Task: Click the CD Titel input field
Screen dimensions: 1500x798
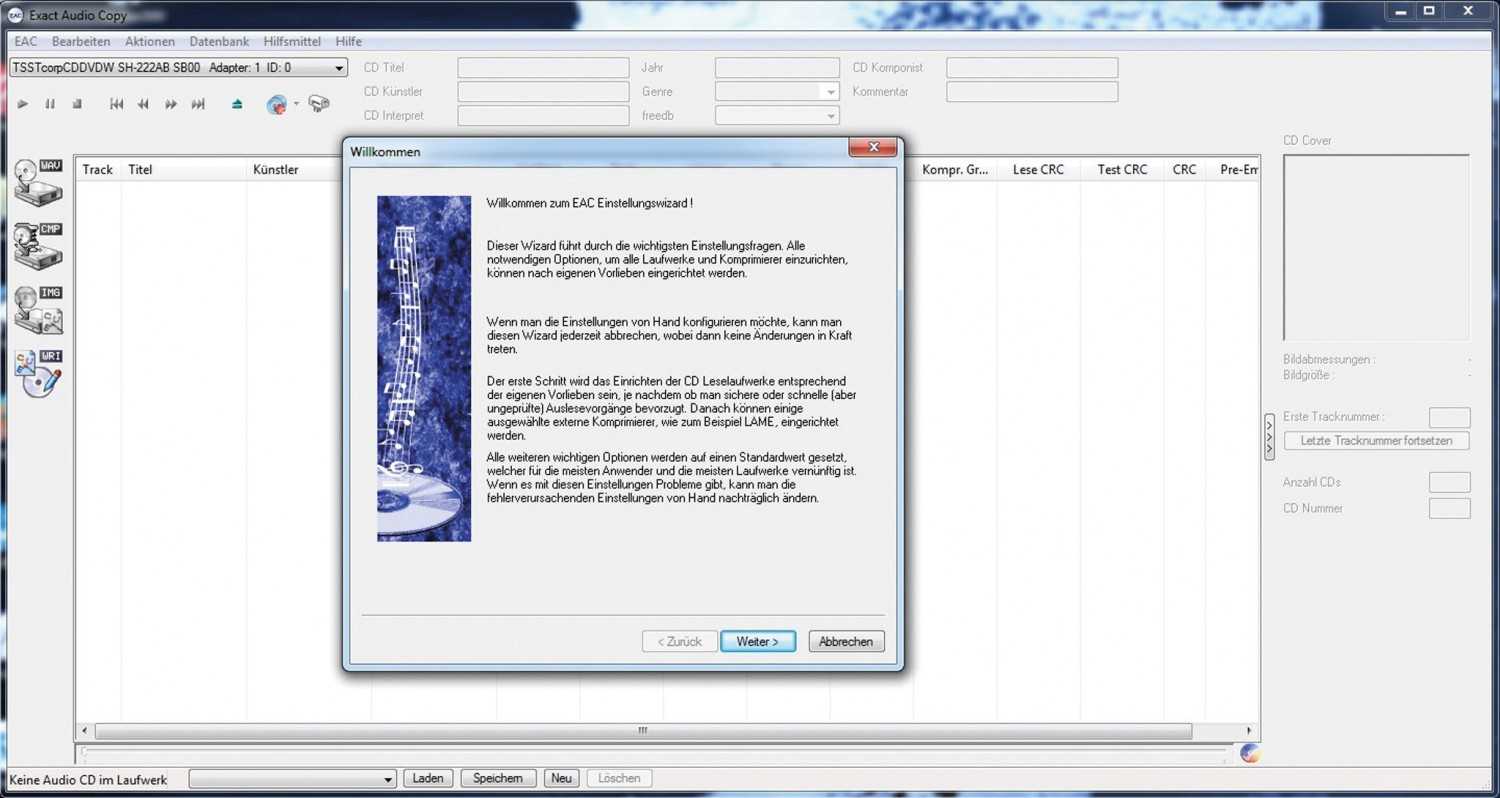Action: click(x=543, y=68)
